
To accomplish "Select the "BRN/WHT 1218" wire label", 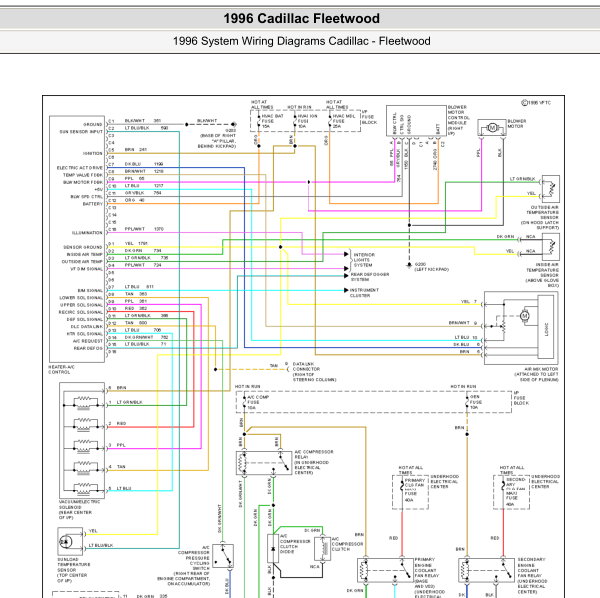I will point(144,171).
